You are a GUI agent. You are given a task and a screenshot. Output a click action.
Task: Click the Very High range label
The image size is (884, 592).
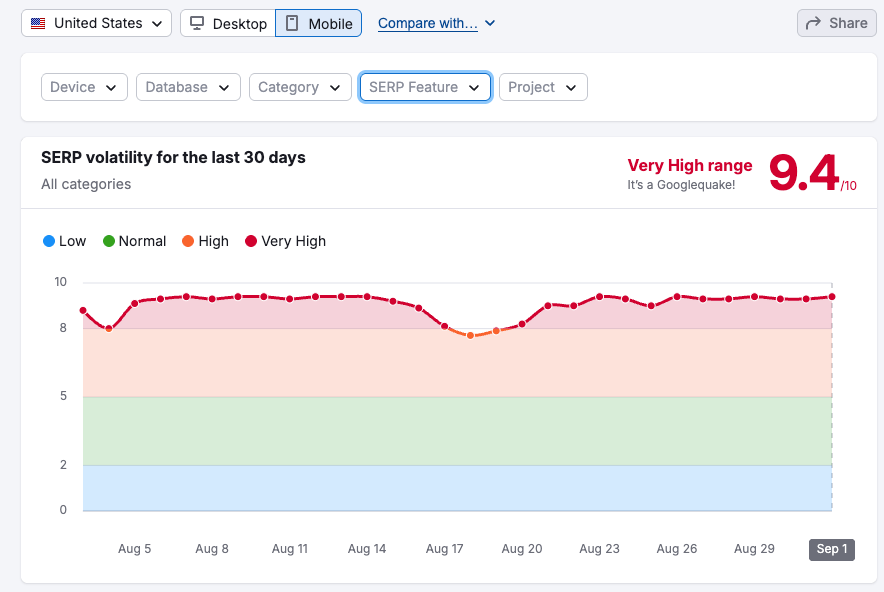click(x=689, y=165)
